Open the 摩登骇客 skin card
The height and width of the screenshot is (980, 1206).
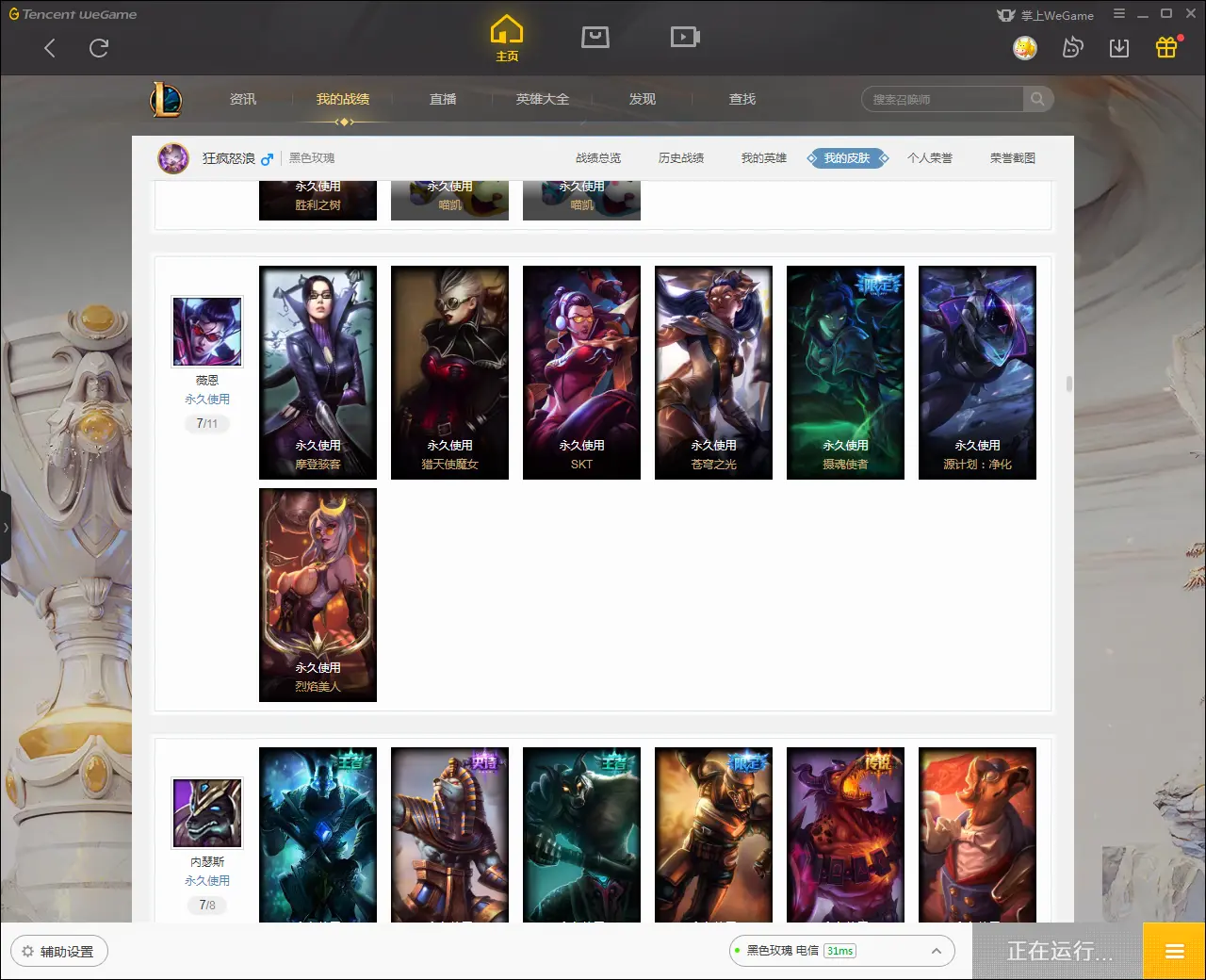[x=318, y=372]
